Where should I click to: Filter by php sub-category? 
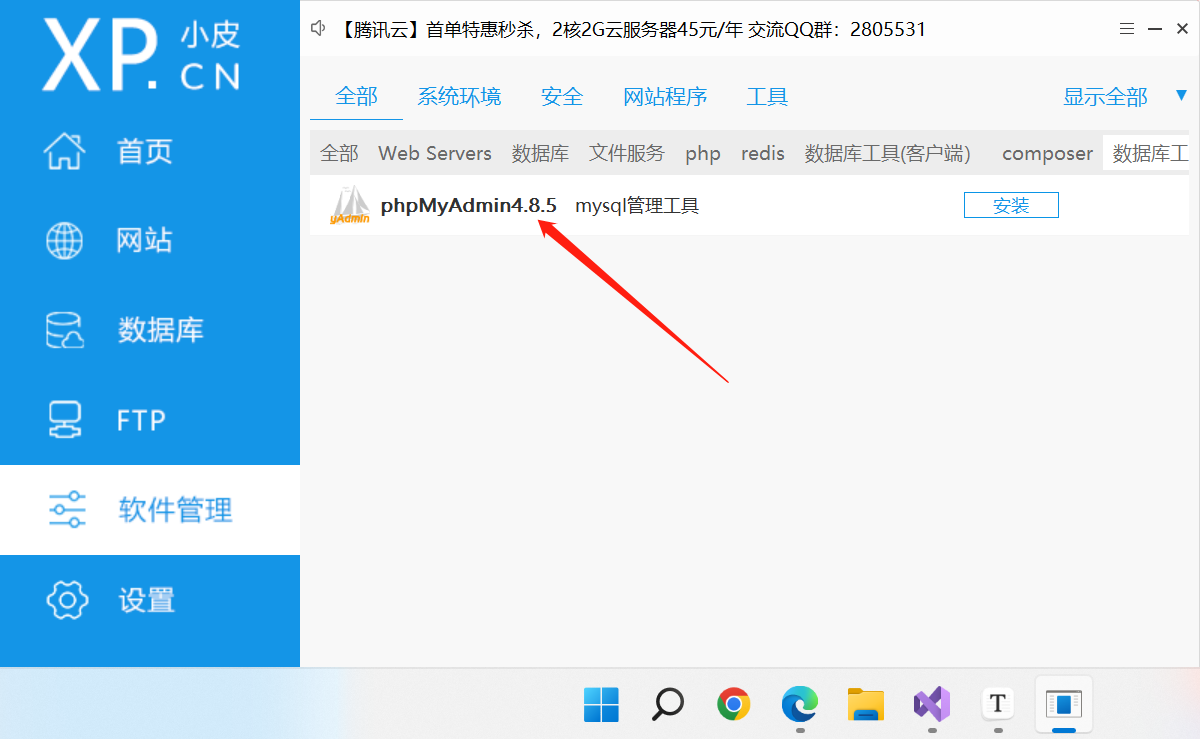click(x=703, y=153)
